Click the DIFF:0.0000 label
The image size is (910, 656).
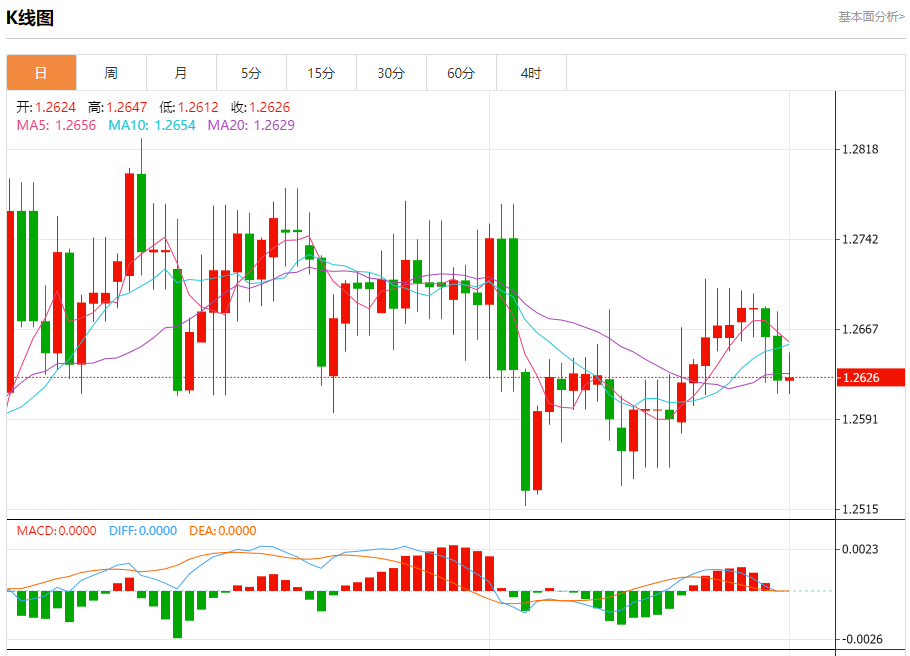(143, 531)
